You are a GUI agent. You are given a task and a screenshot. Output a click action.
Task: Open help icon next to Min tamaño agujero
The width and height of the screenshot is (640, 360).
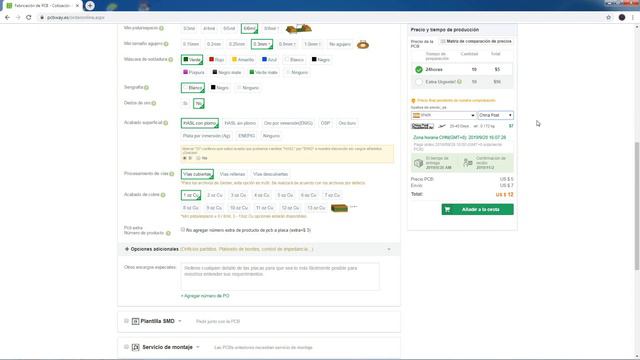click(x=166, y=44)
